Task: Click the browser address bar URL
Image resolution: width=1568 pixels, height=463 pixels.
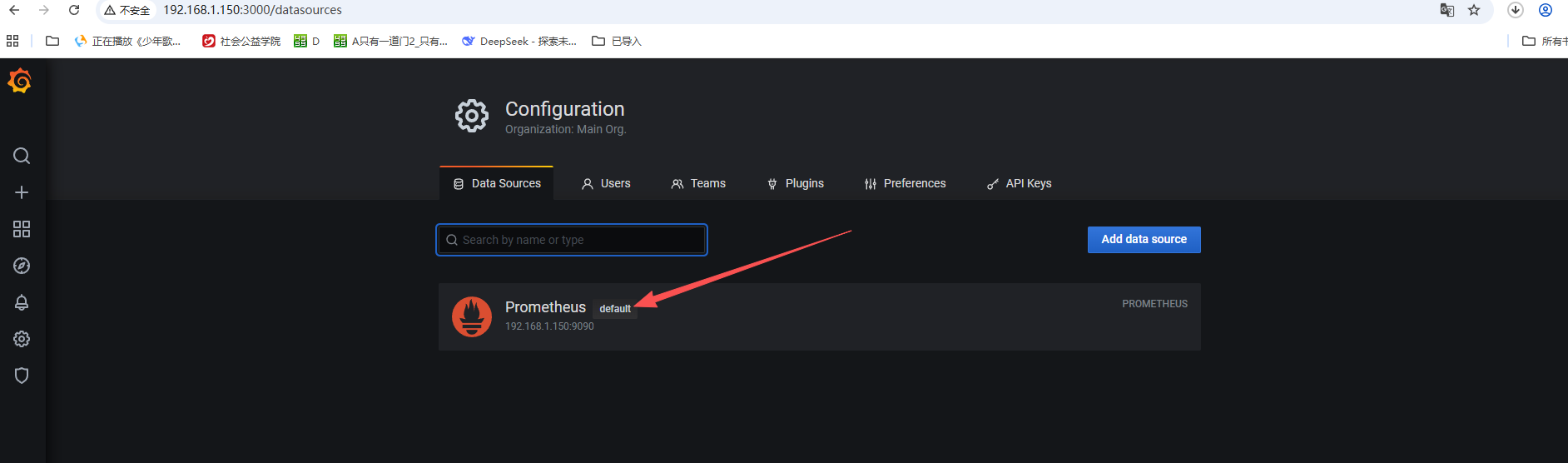Action: 252,10
